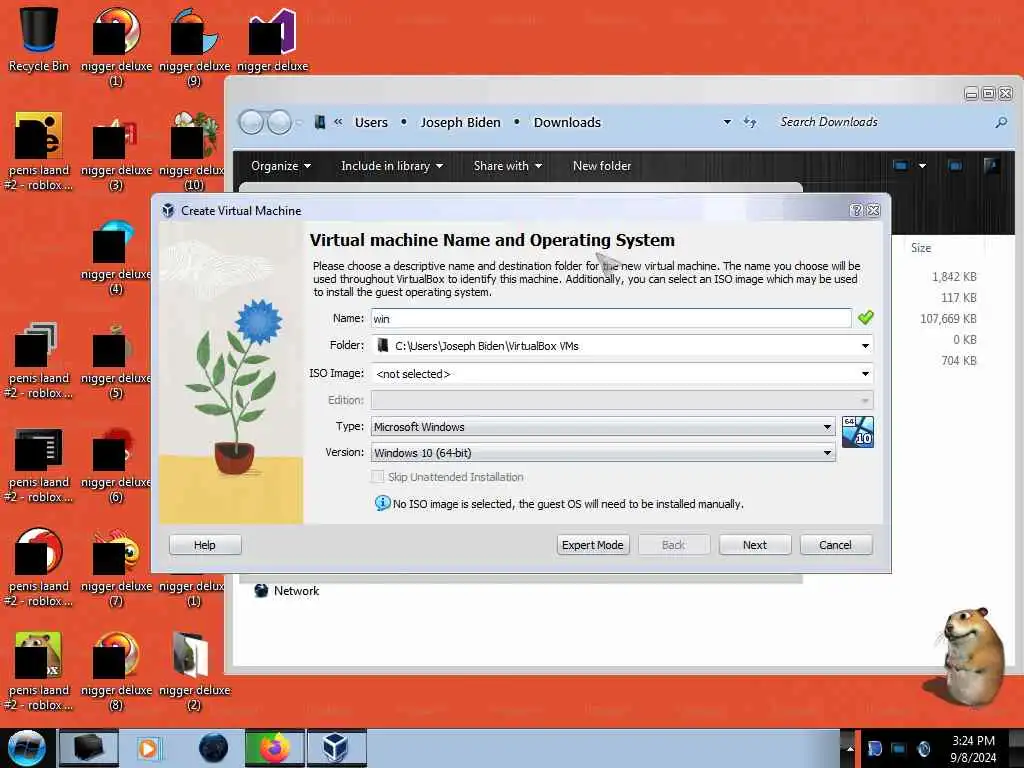Click the Windows 10 64-bit OS badge icon

[857, 432]
